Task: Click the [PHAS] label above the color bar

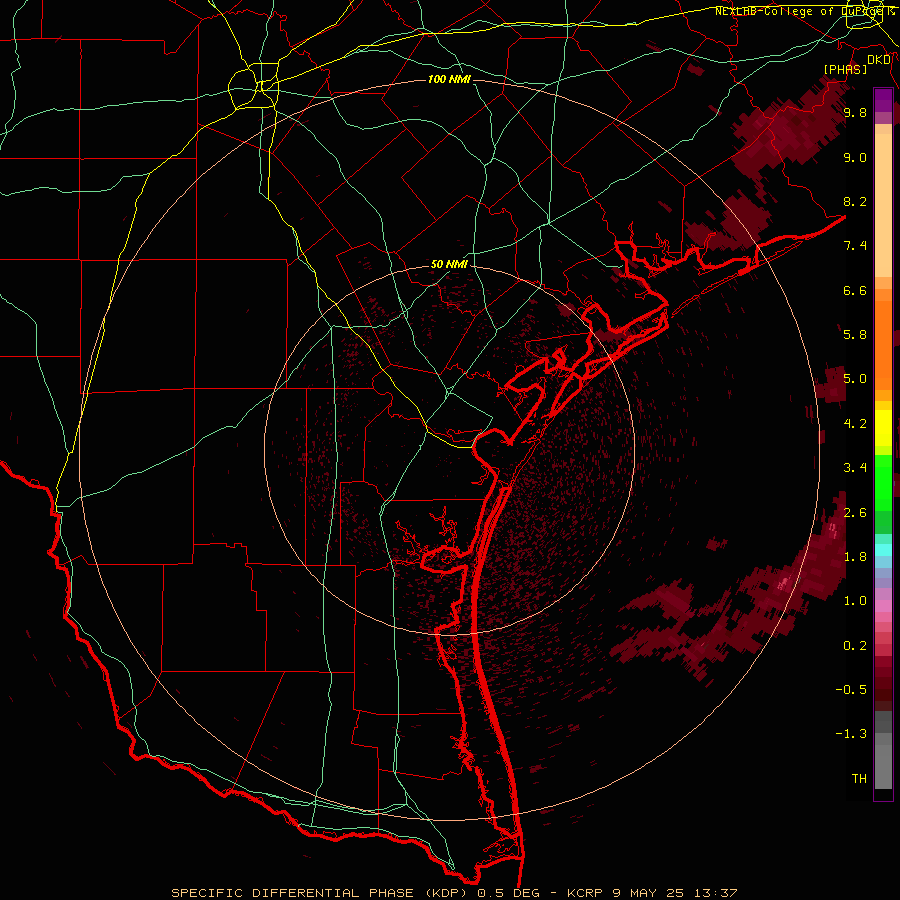Action: tap(845, 69)
